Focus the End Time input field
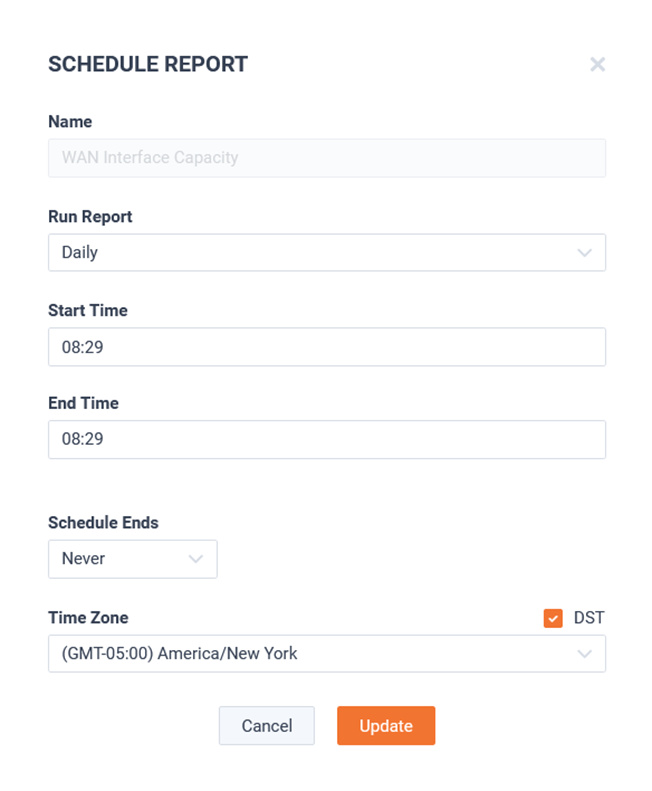Viewport: 652px width, 791px height. tap(327, 439)
